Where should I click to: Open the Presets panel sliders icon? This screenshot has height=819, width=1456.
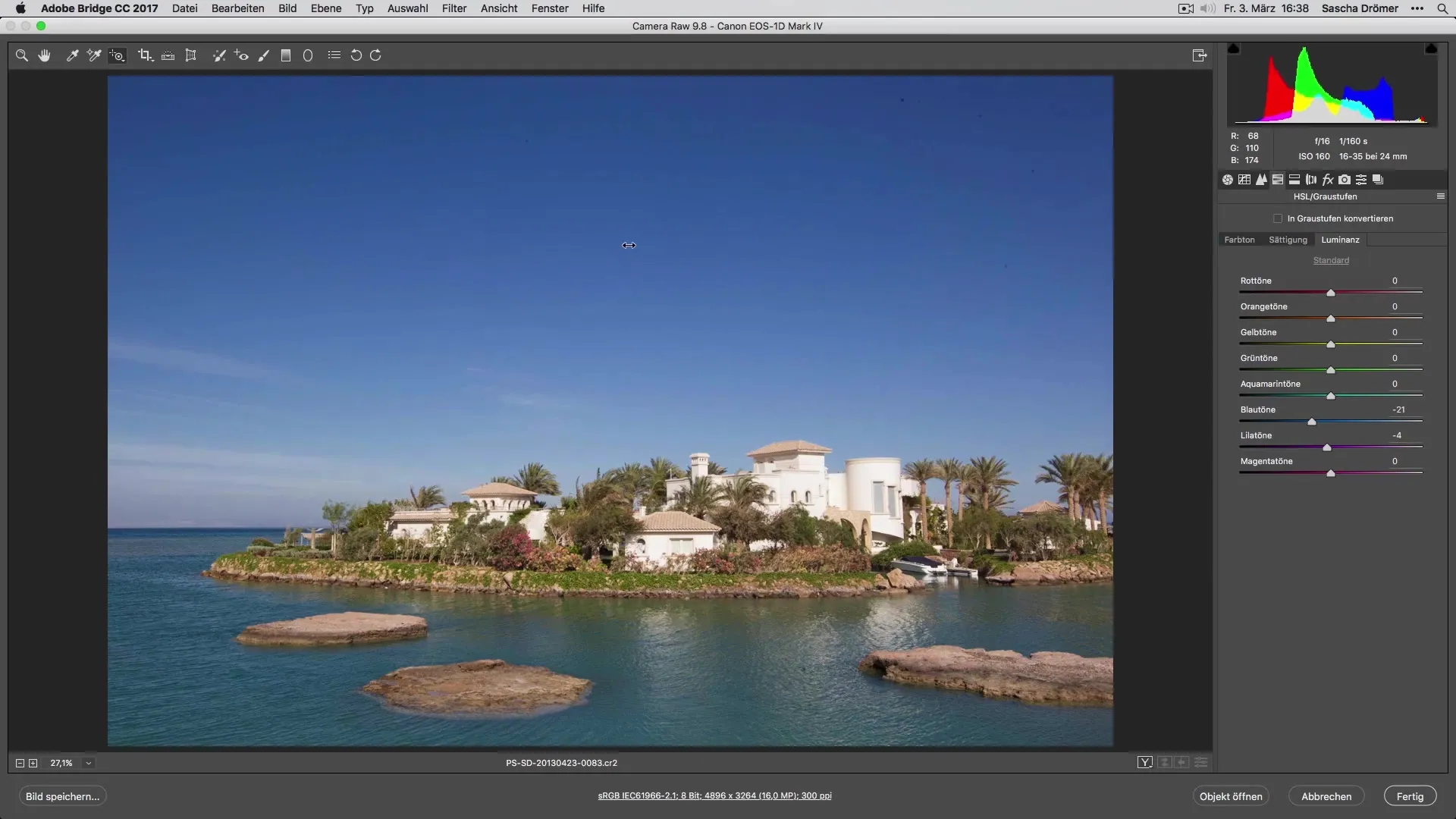pos(1361,180)
